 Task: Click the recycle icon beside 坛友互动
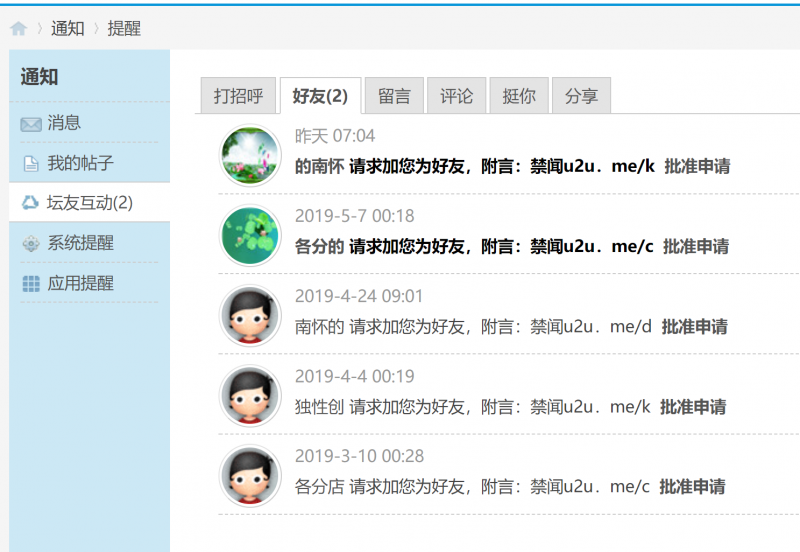point(30,203)
